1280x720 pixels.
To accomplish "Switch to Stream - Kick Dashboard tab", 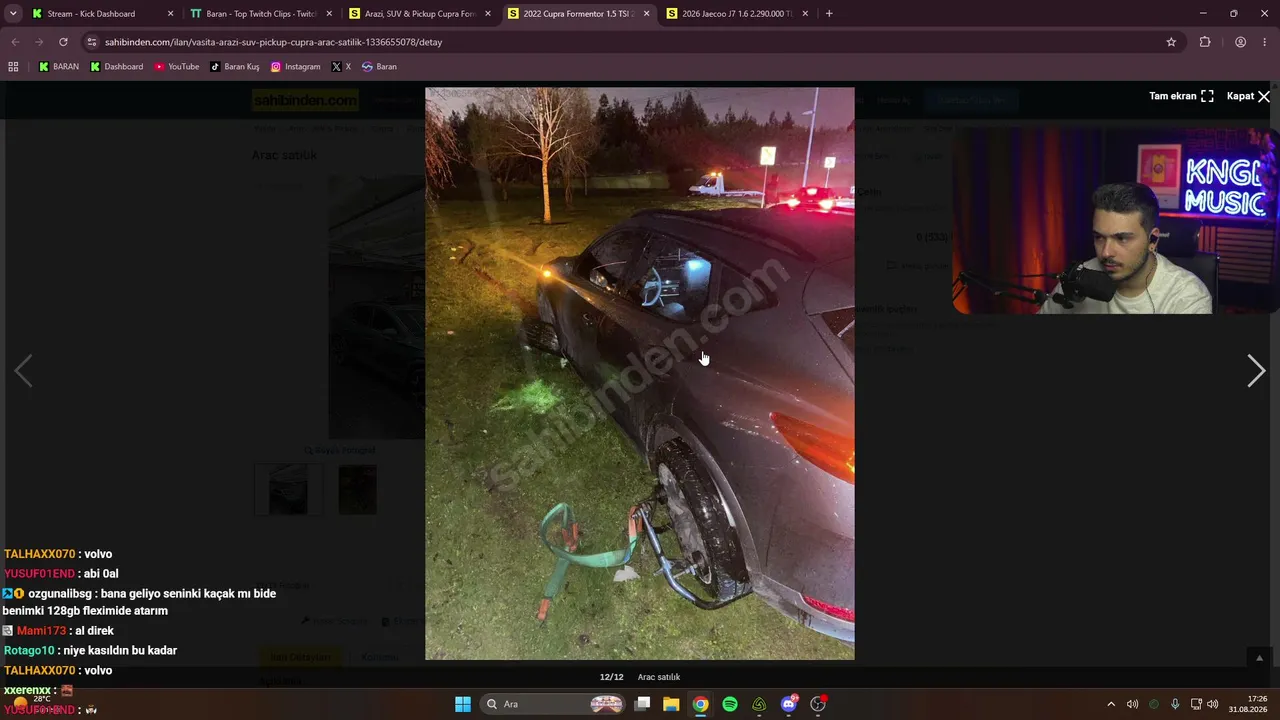I will [102, 14].
